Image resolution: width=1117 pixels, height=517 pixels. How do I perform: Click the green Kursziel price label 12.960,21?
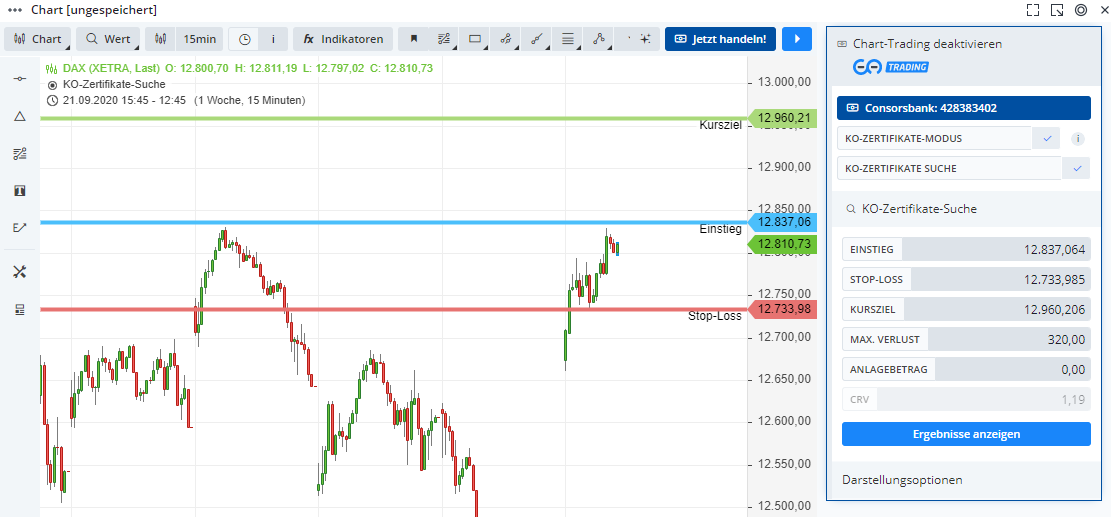782,118
